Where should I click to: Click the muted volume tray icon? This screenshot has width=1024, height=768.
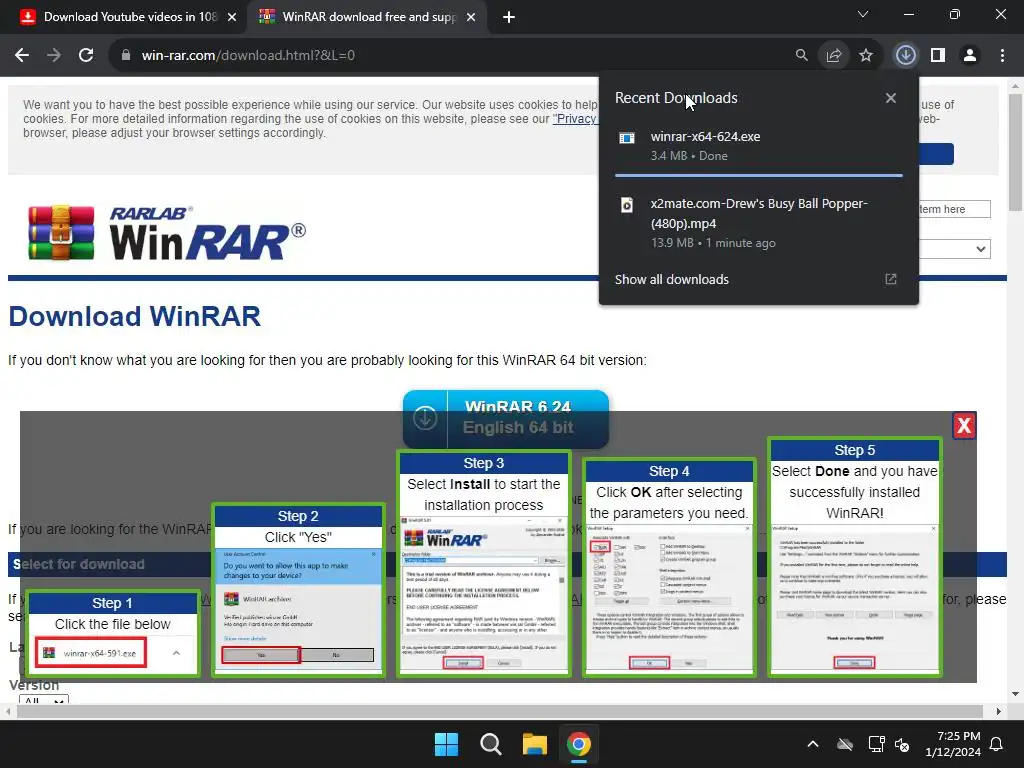pos(902,744)
